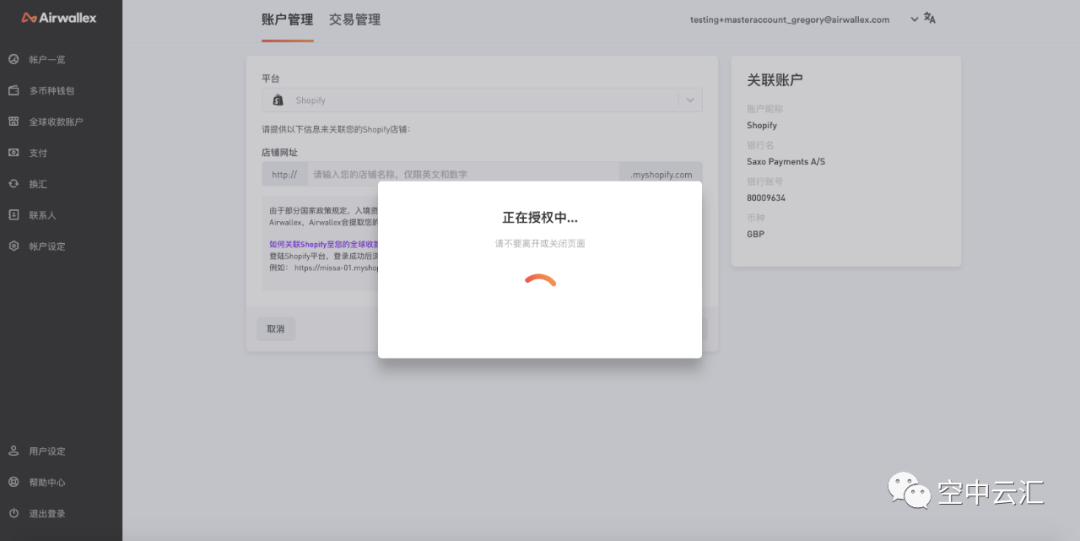
Task: Click the 账户设定 settings gear icon
Action: coord(14,246)
